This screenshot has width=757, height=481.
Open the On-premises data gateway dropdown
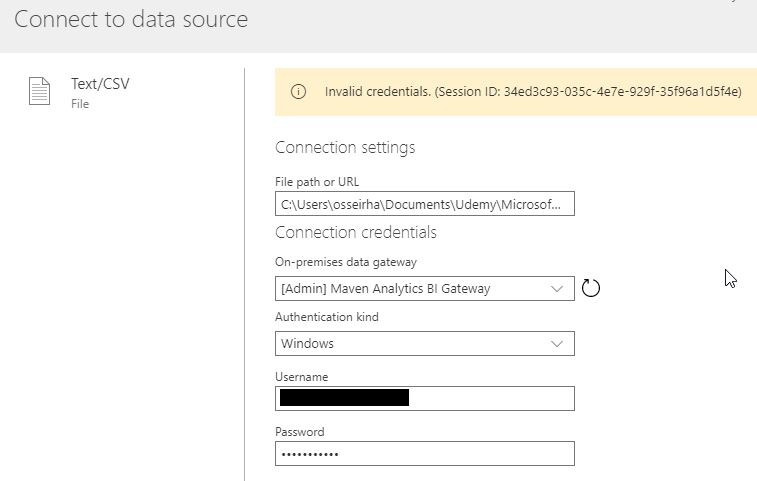(425, 288)
